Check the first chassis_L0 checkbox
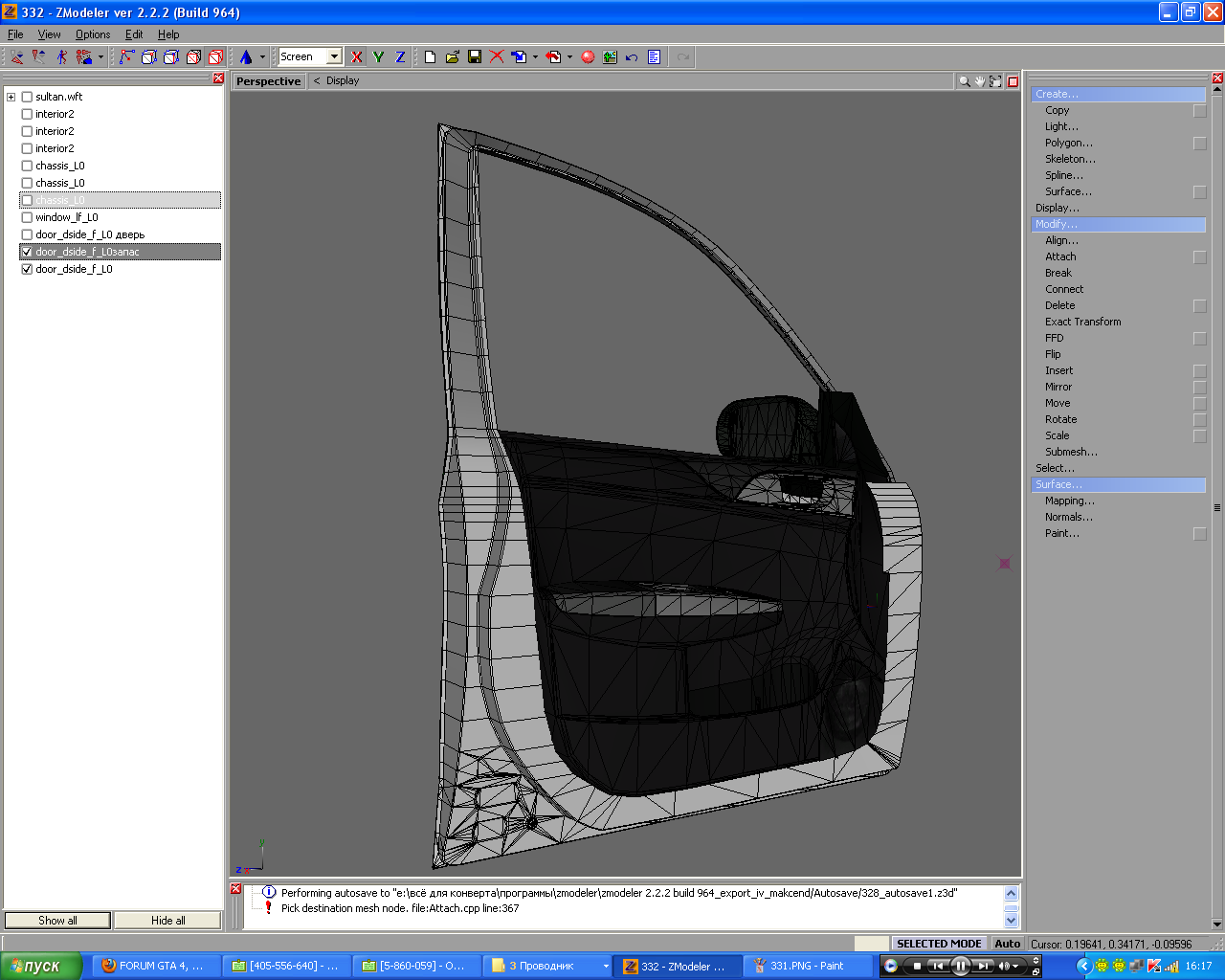 [x=27, y=167]
